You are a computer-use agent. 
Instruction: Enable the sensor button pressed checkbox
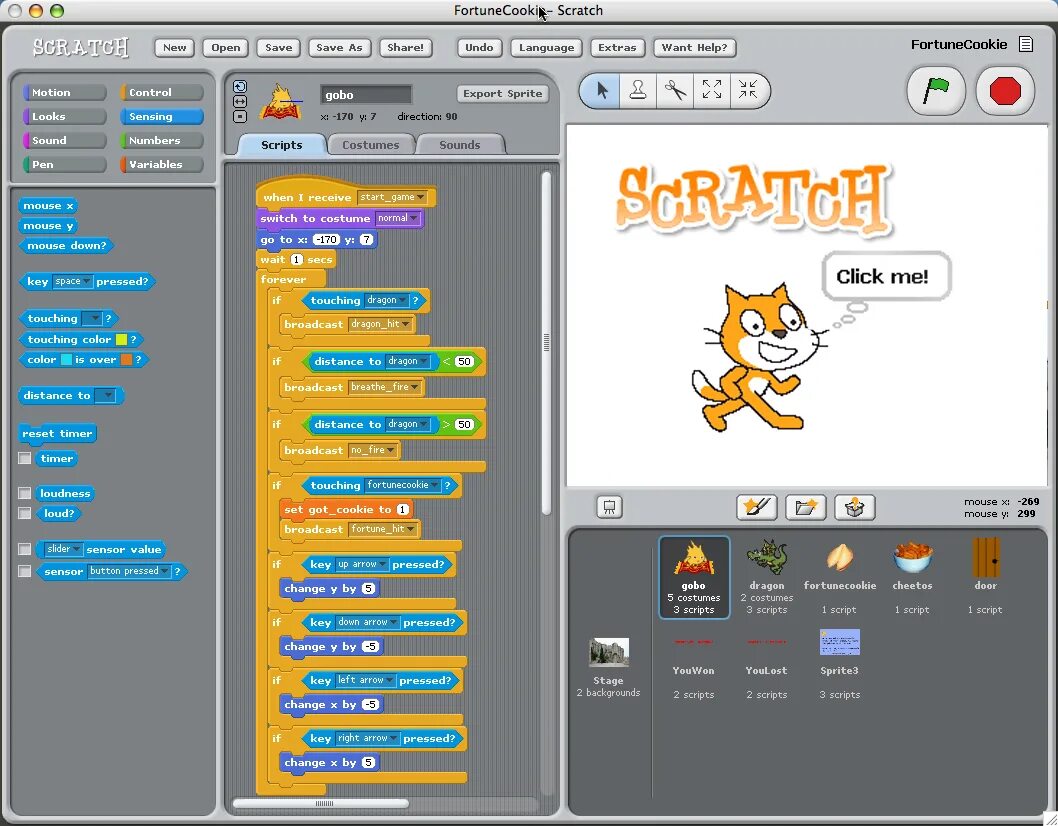pyautogui.click(x=25, y=571)
